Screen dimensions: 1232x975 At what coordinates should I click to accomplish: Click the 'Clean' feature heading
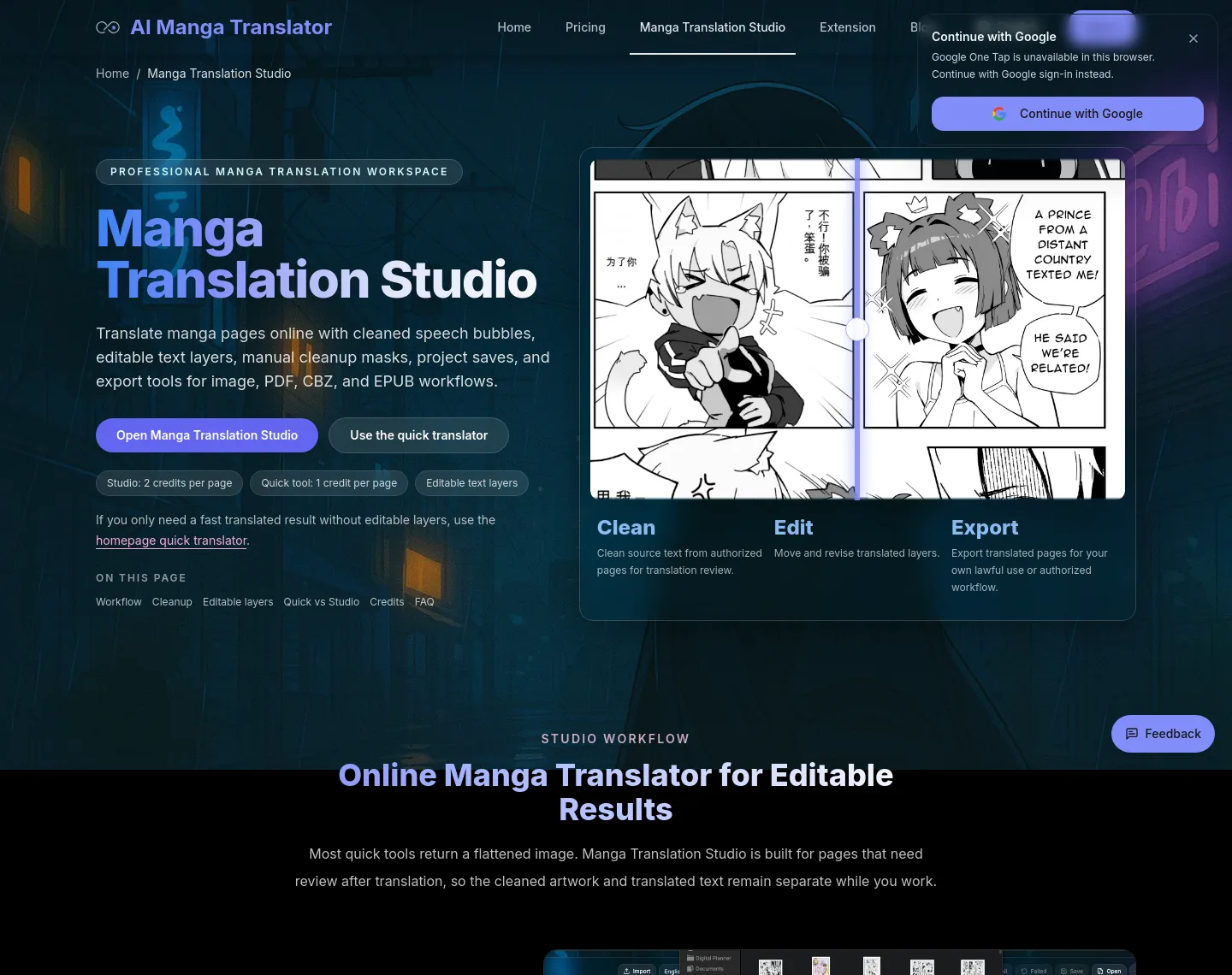626,528
